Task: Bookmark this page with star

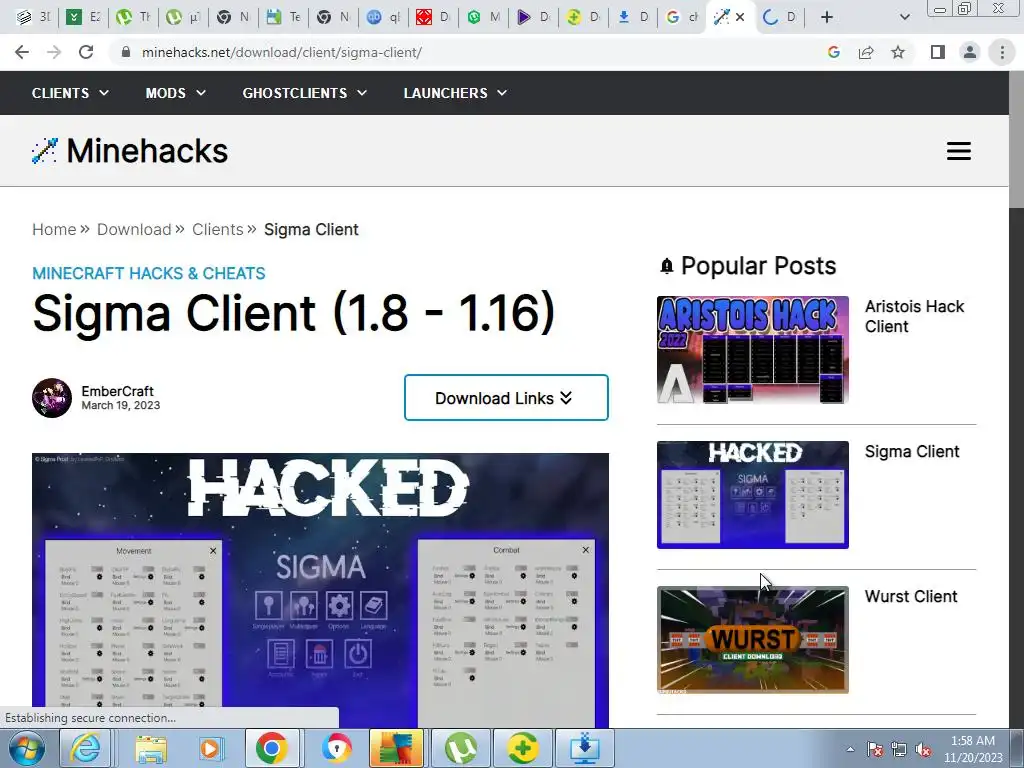Action: [898, 52]
